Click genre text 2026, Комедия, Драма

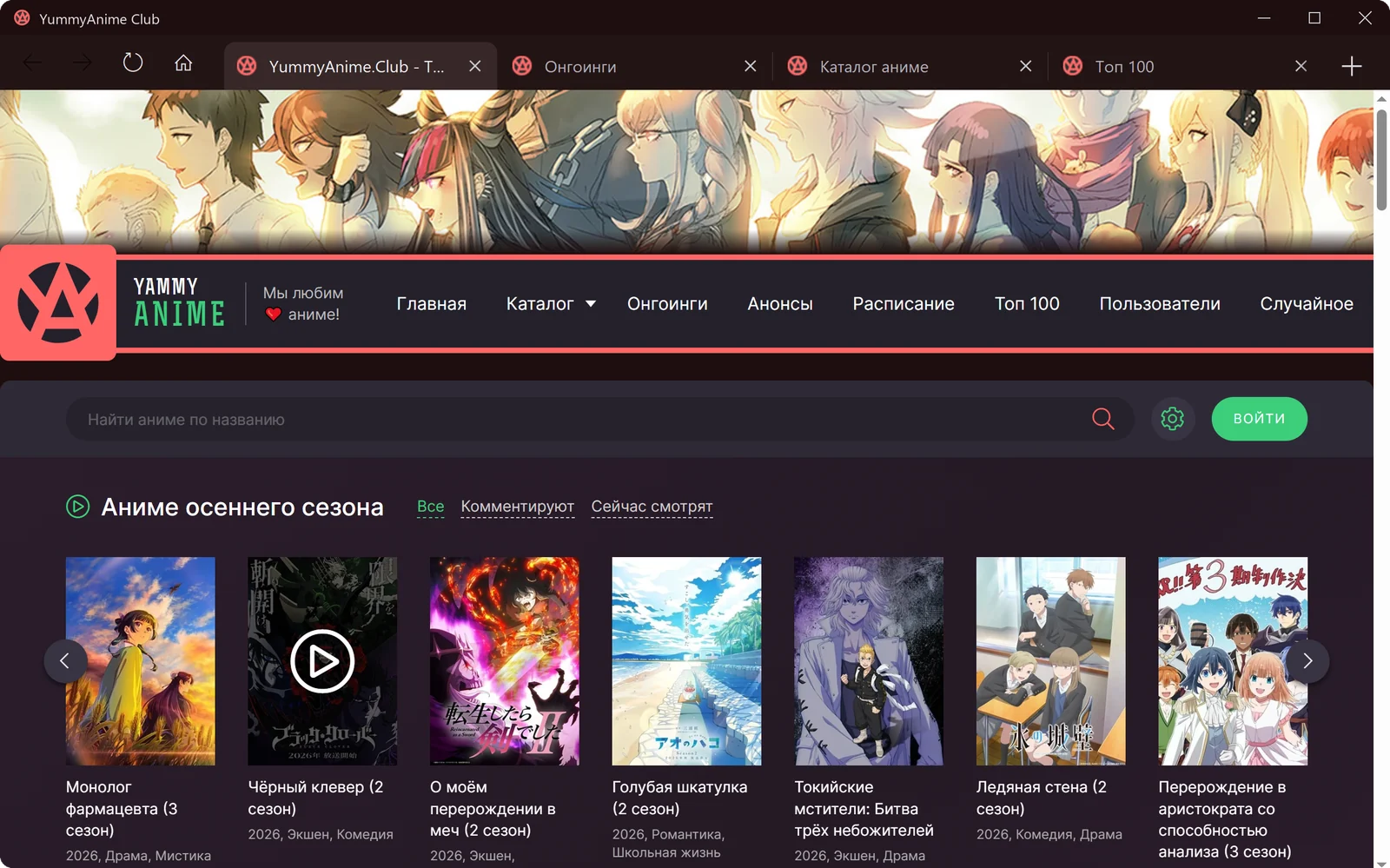[1049, 834]
